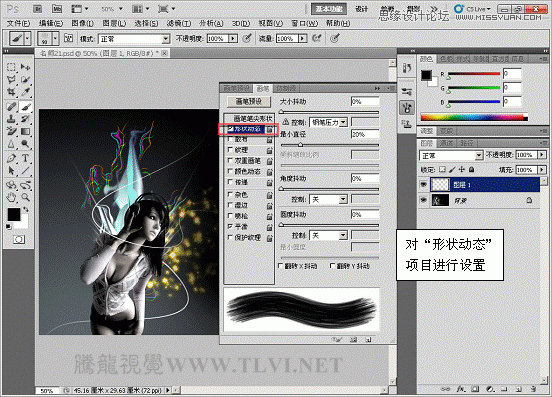The width and height of the screenshot is (552, 397).
Task: Enable the 杂色 (Noise) checkbox
Action: (x=230, y=194)
